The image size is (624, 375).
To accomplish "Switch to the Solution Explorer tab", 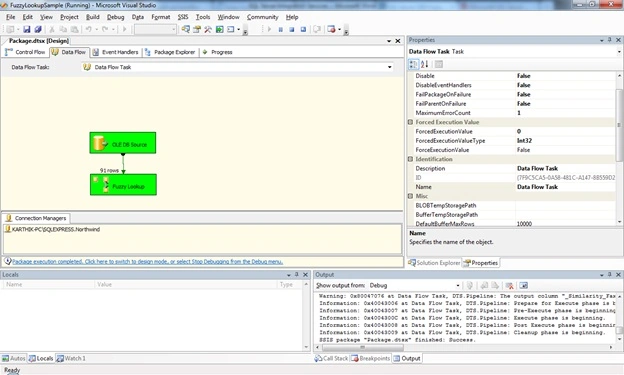I will (x=434, y=263).
